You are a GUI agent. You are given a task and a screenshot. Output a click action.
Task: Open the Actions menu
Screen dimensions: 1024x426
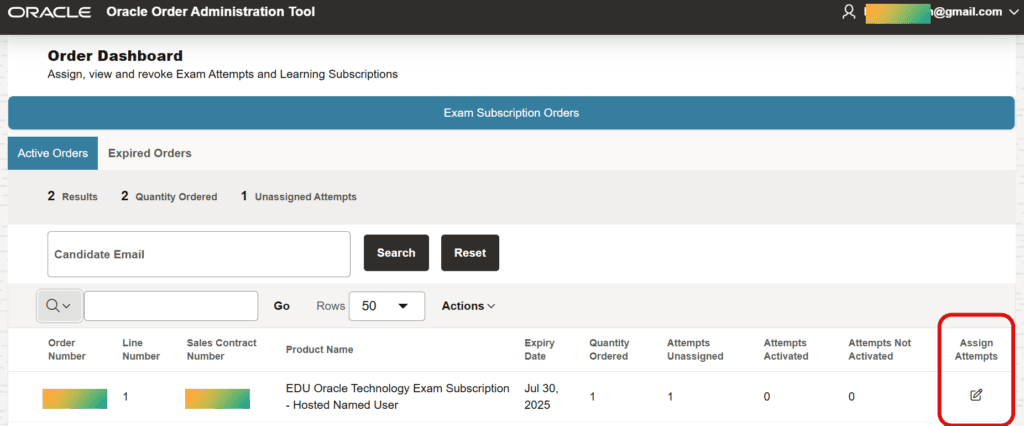(468, 306)
